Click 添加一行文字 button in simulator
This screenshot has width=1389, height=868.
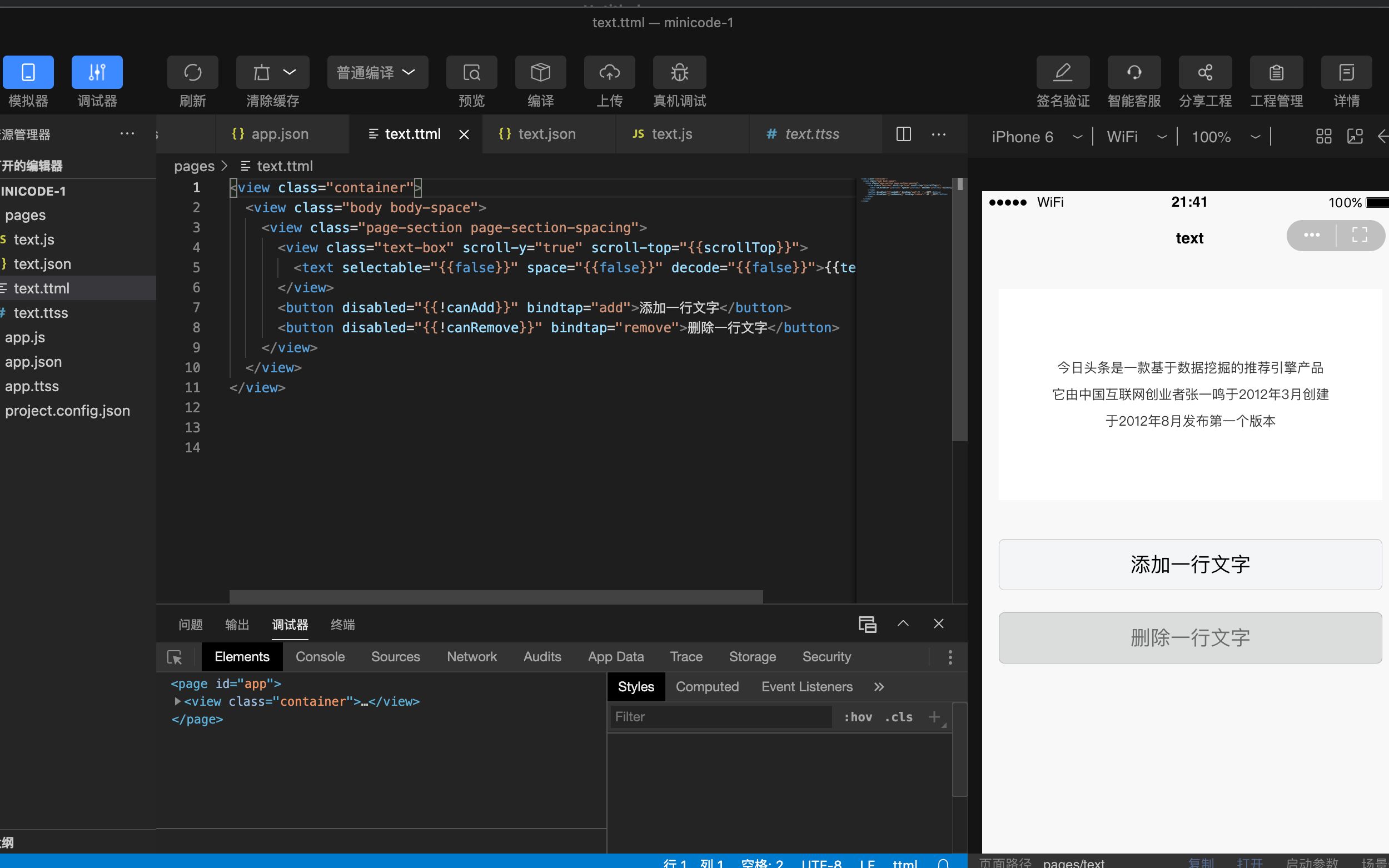1189,564
